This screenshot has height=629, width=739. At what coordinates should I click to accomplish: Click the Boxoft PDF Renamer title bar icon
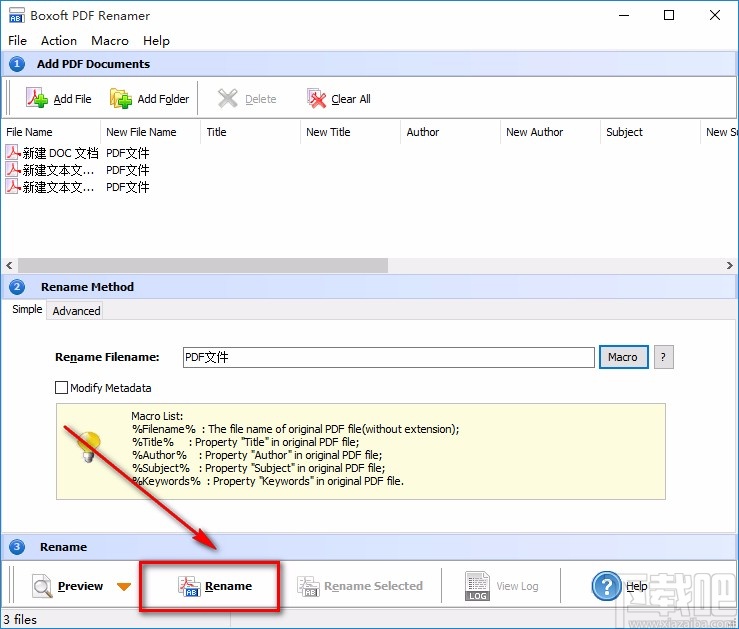(16, 15)
